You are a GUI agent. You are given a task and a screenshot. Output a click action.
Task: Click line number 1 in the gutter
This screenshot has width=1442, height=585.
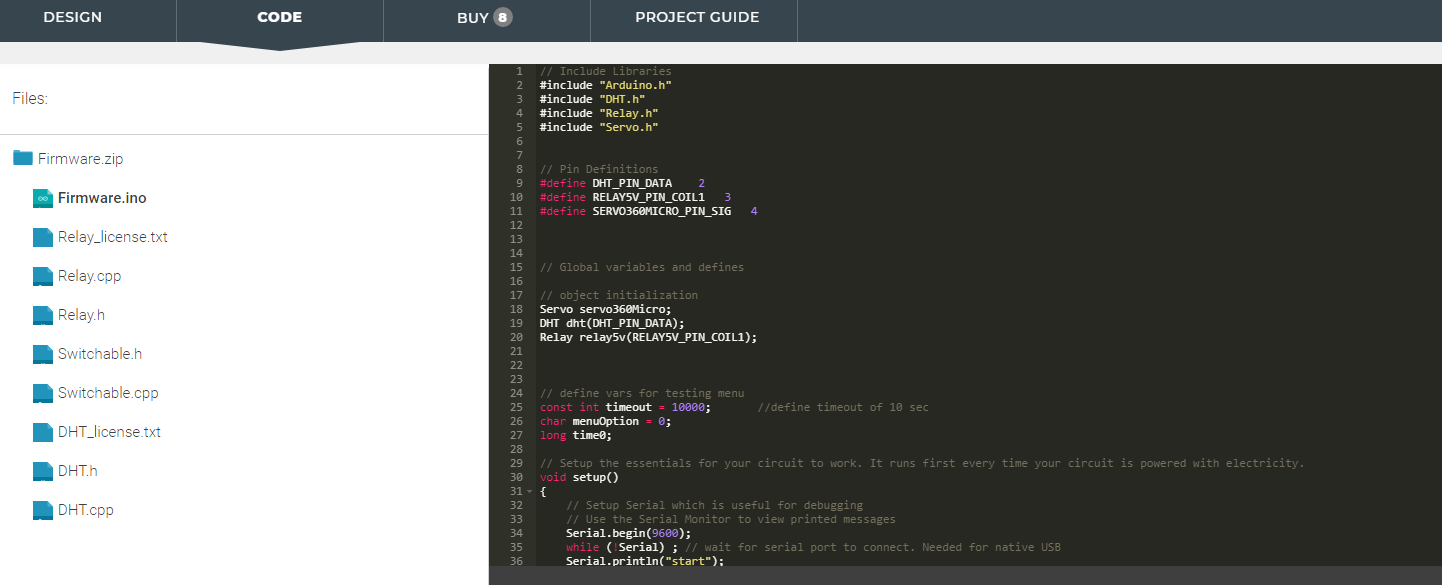[519, 71]
